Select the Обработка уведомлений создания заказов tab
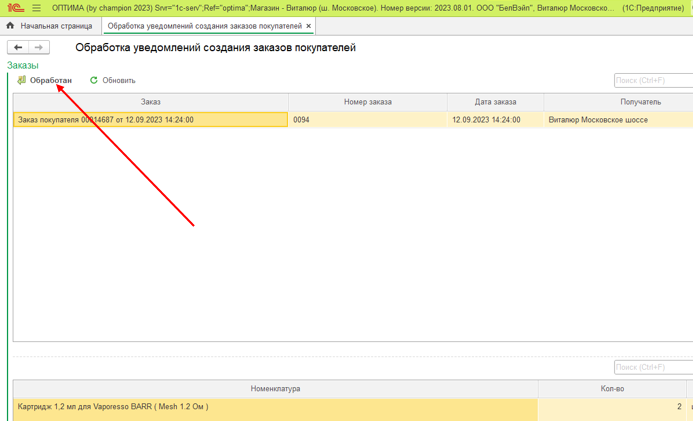693x421 pixels. click(204, 26)
